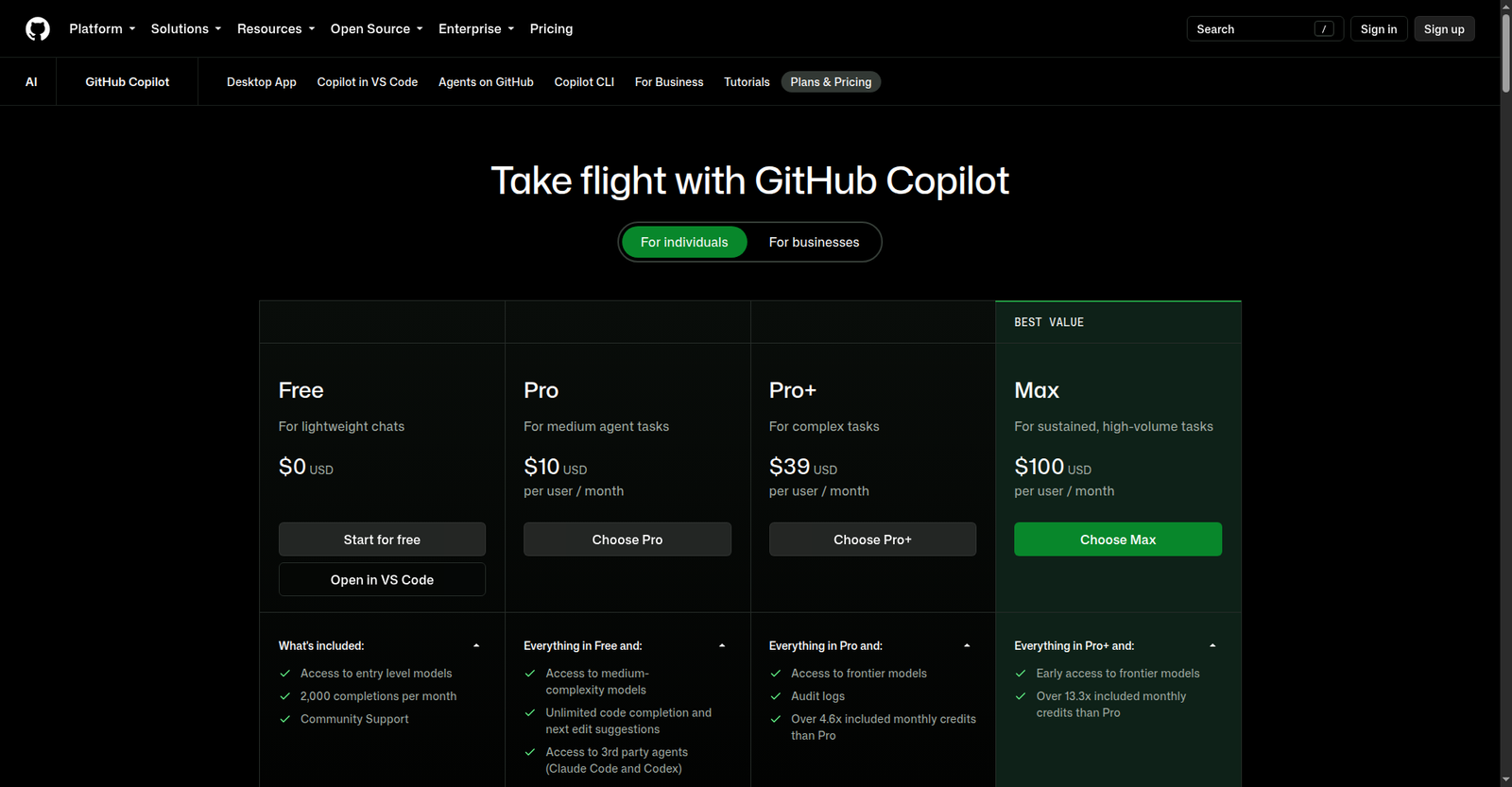Go to the Copilot CLI tab
1512x787 pixels.
tap(584, 82)
